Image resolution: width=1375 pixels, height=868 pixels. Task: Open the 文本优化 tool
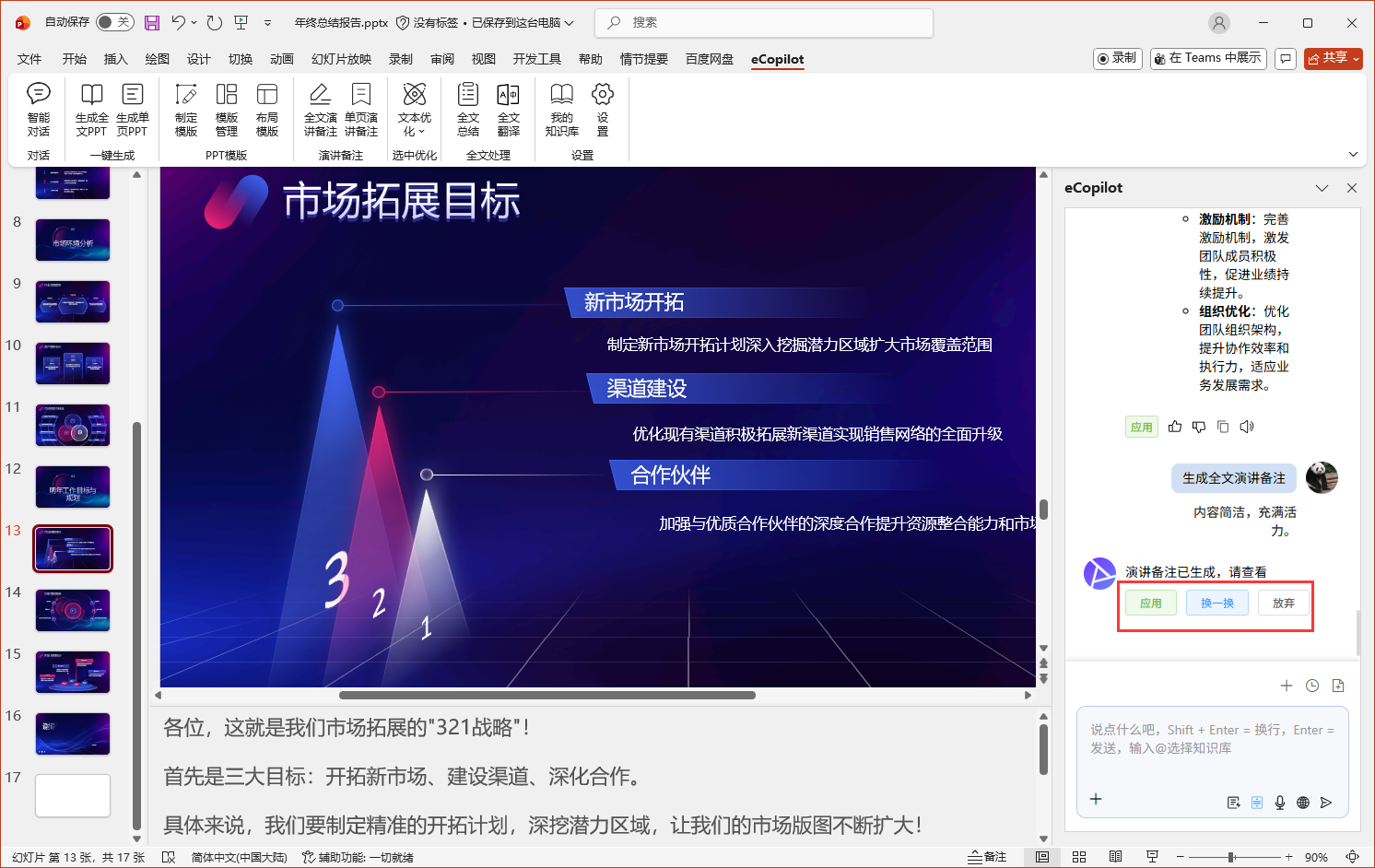415,111
